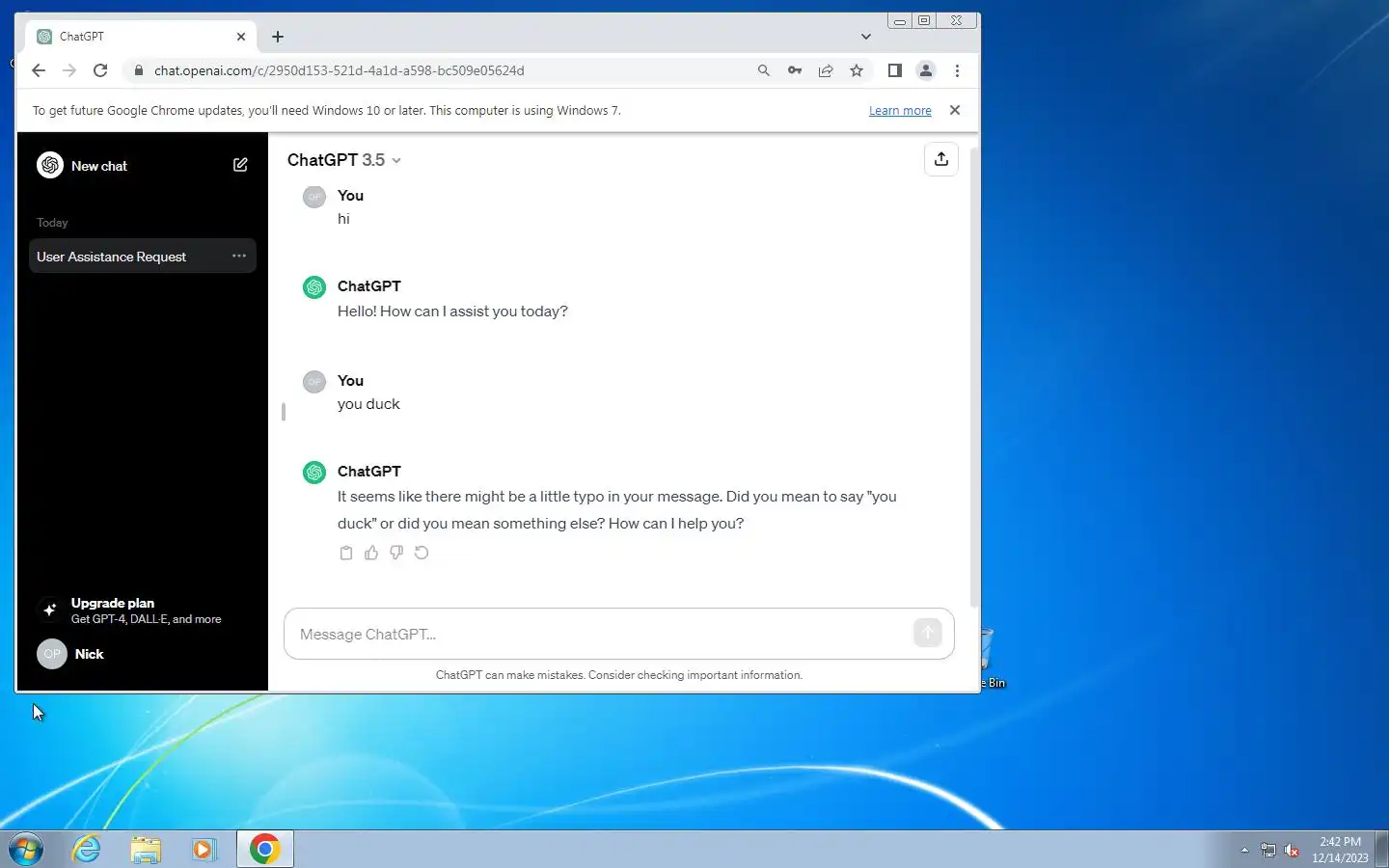This screenshot has width=1389, height=868.
Task: Bookmark this page with the star icon
Action: (x=857, y=70)
